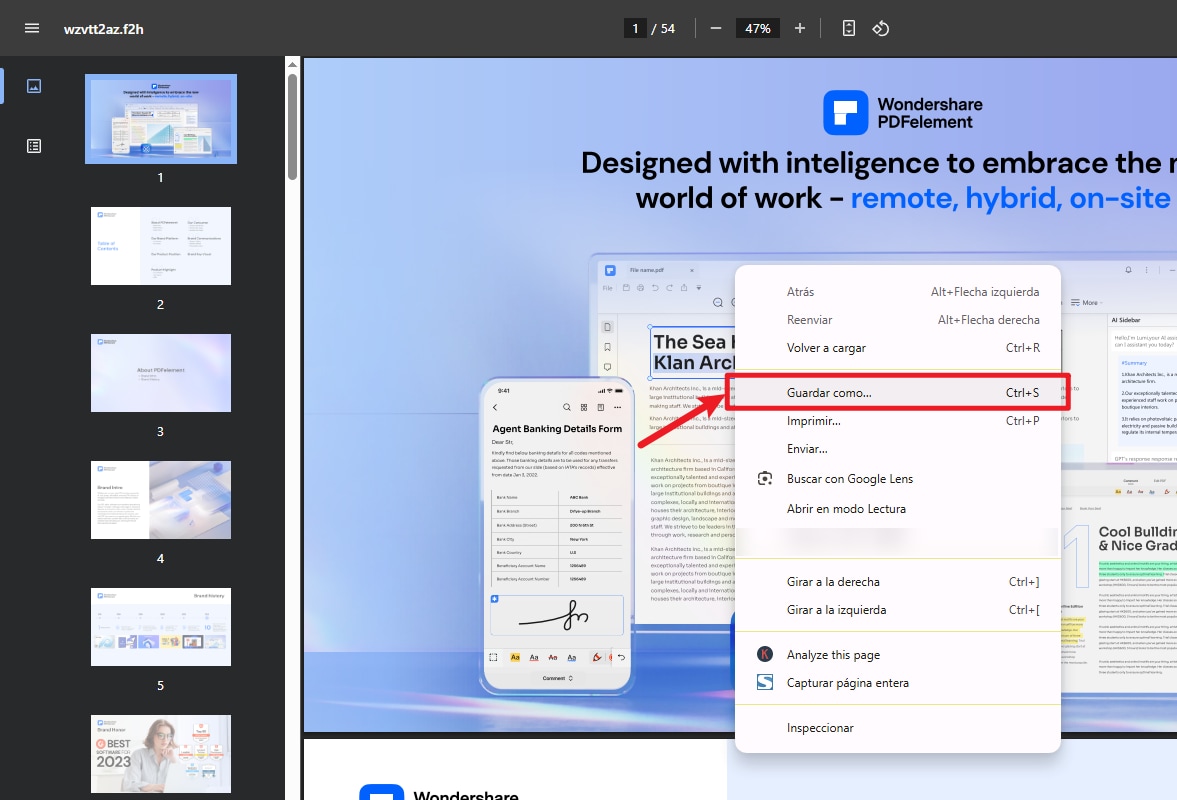
Task: Choose Buscar con Google Lens
Action: (x=898, y=479)
